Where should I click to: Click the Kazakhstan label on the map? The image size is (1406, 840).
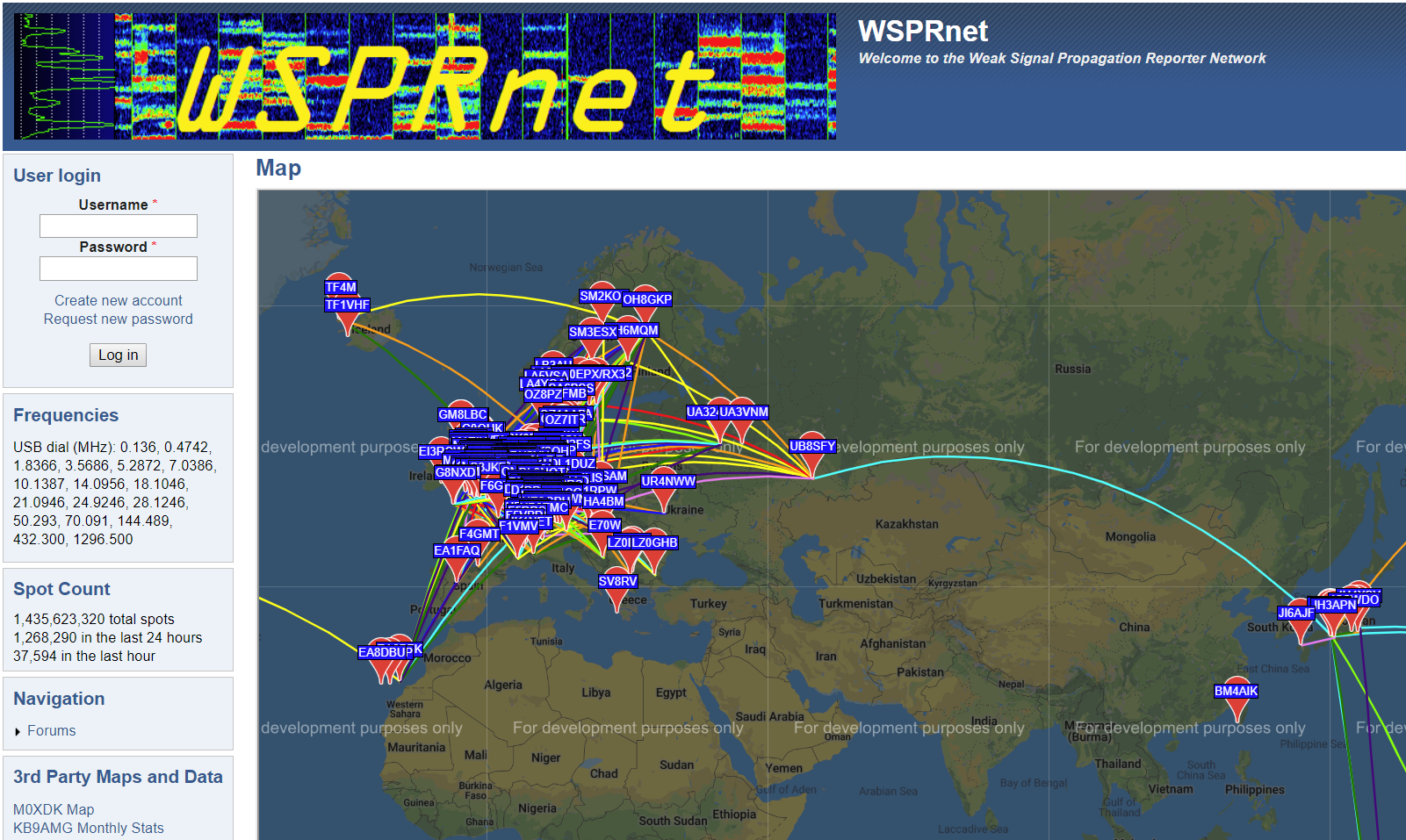pyautogui.click(x=907, y=524)
